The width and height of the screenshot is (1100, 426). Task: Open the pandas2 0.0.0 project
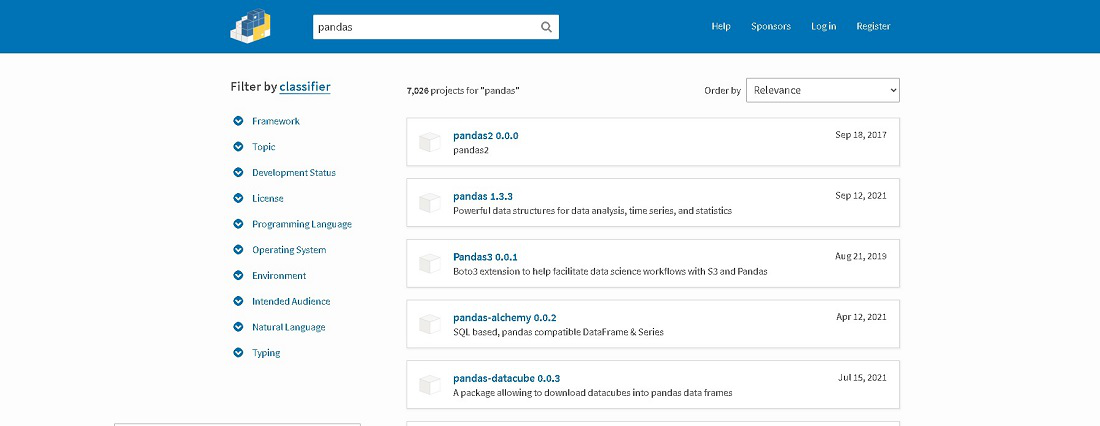click(x=485, y=135)
